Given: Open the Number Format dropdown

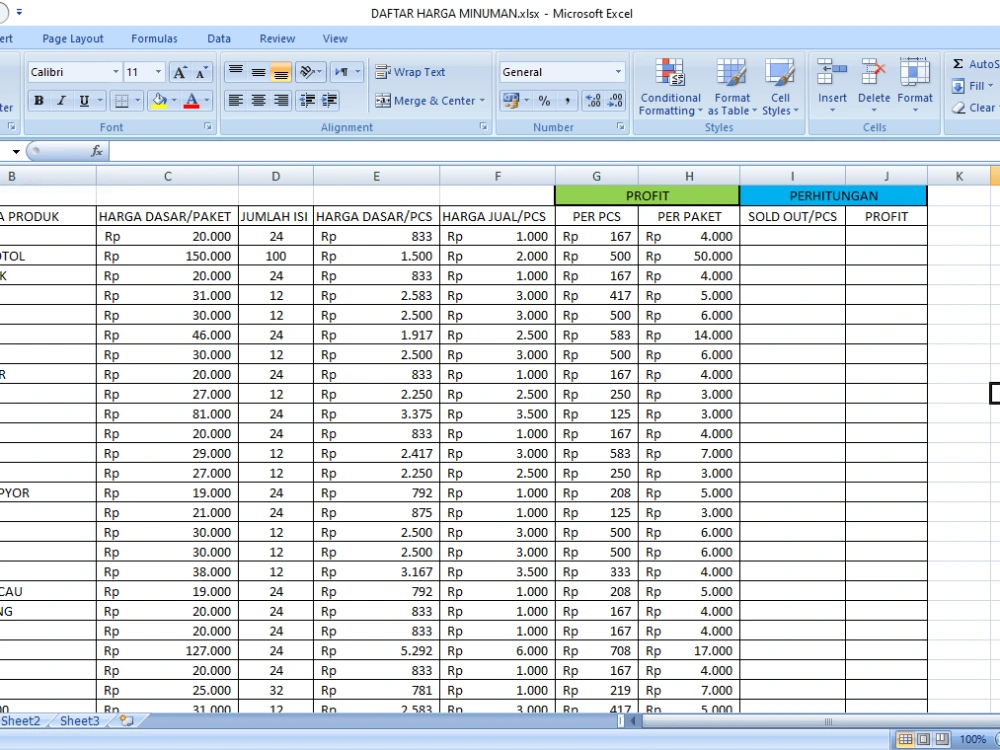Looking at the screenshot, I should (x=618, y=72).
